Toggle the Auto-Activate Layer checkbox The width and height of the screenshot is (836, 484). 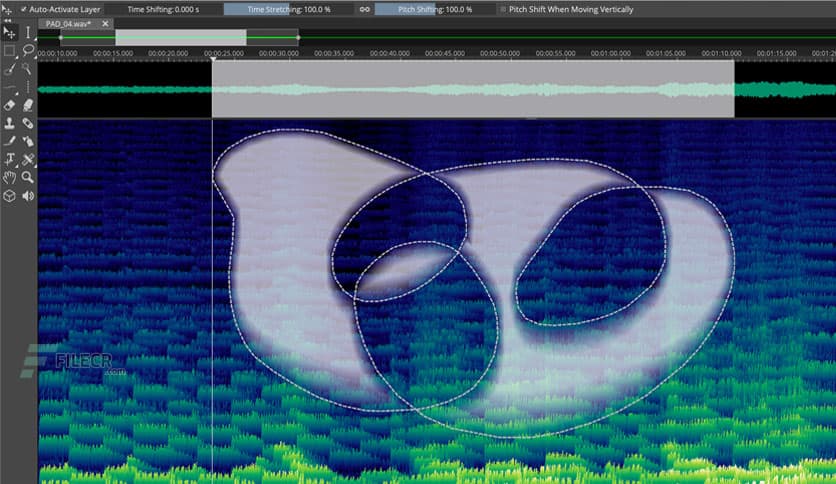[23, 10]
